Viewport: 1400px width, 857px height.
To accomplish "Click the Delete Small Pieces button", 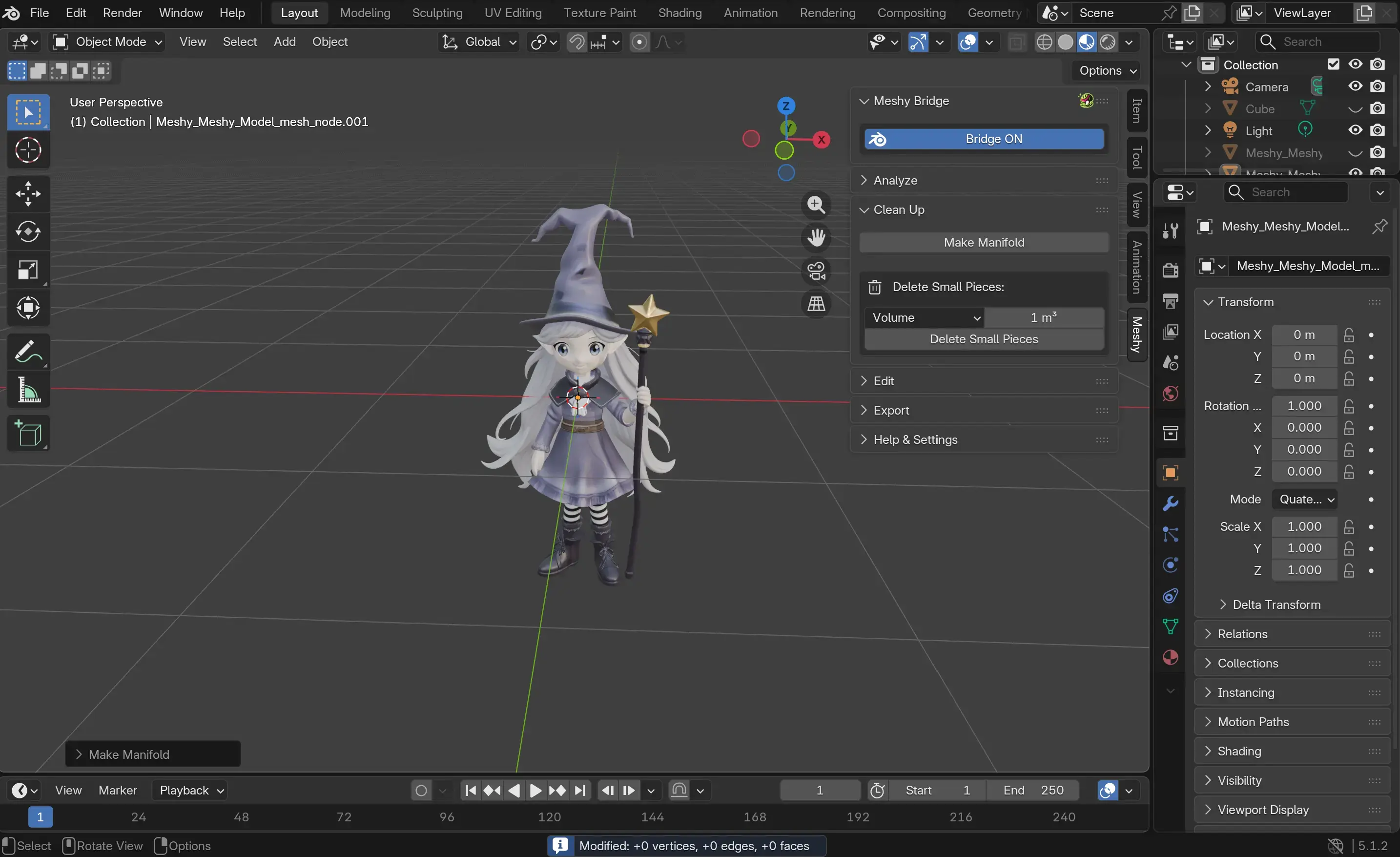I will [984, 339].
